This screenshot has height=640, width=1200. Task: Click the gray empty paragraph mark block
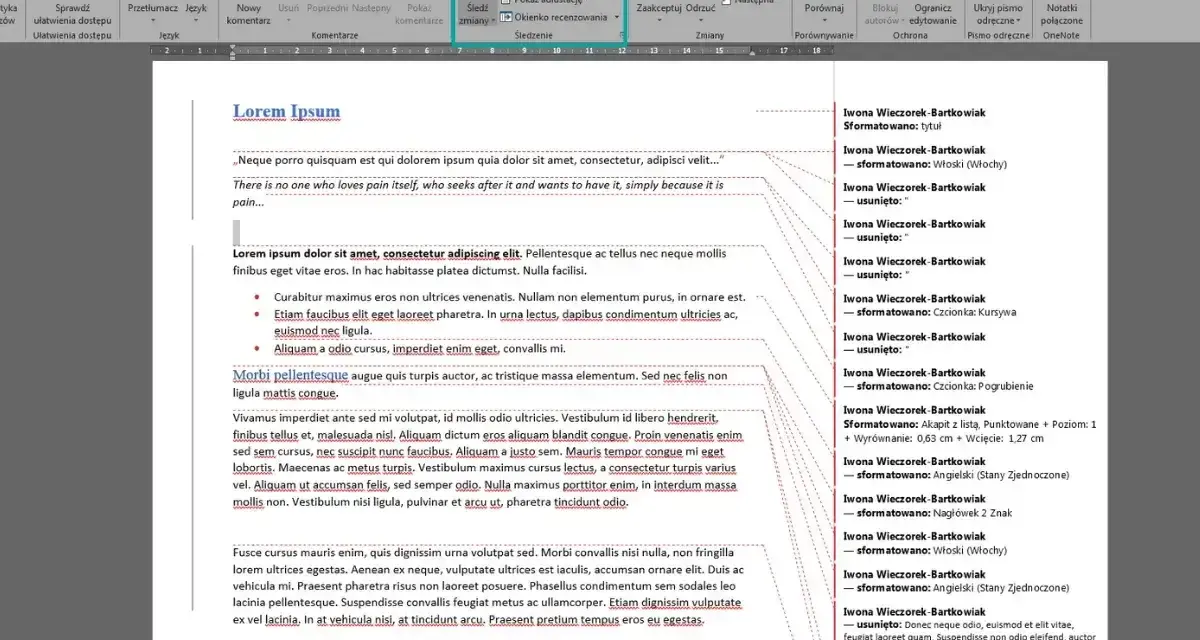[236, 232]
